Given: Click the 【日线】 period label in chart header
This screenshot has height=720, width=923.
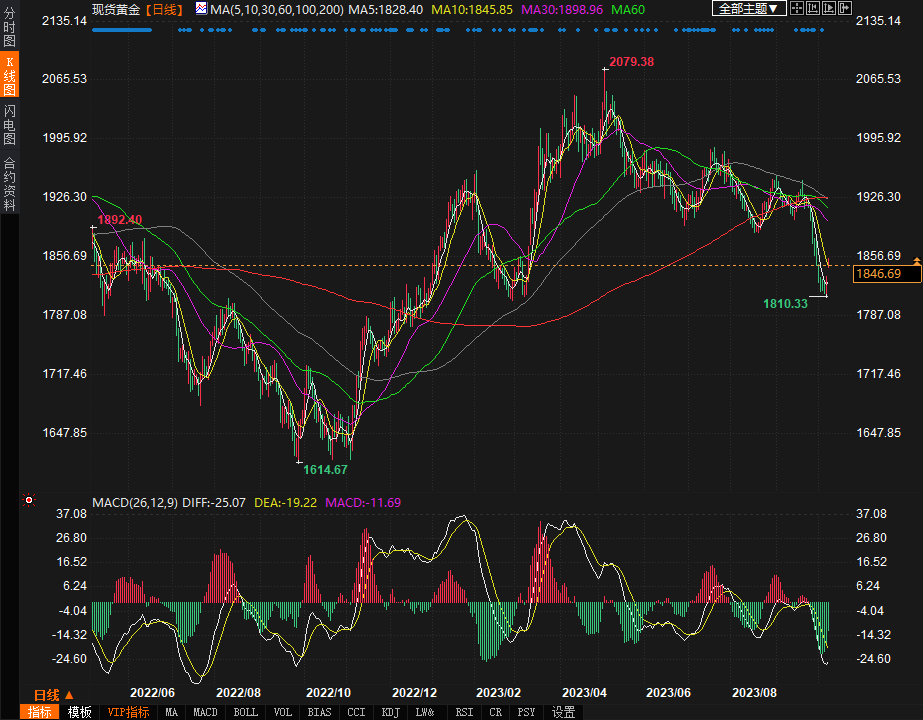Looking at the screenshot, I should 165,9.
